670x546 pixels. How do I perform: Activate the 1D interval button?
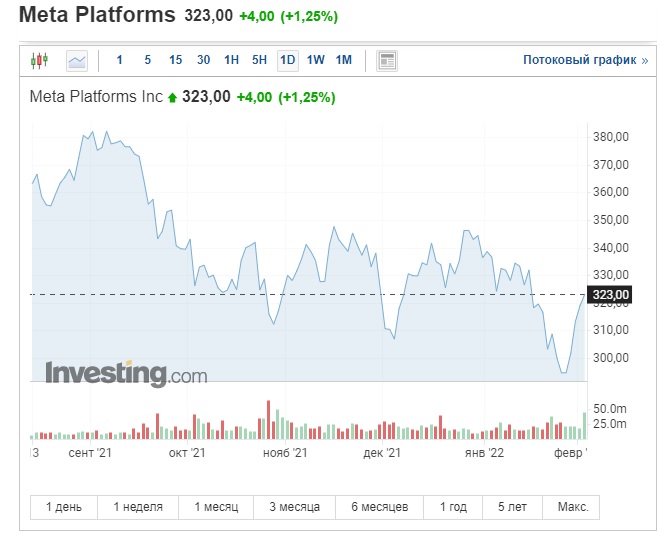click(x=288, y=60)
